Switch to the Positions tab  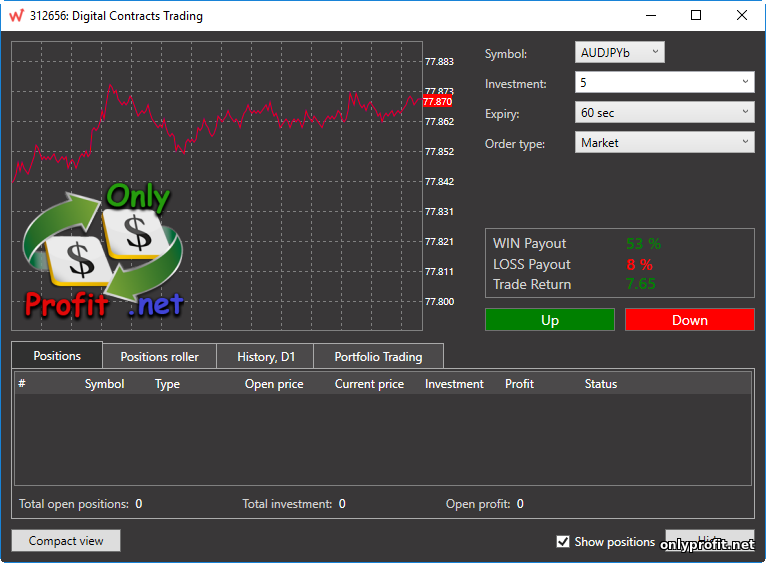click(57, 355)
